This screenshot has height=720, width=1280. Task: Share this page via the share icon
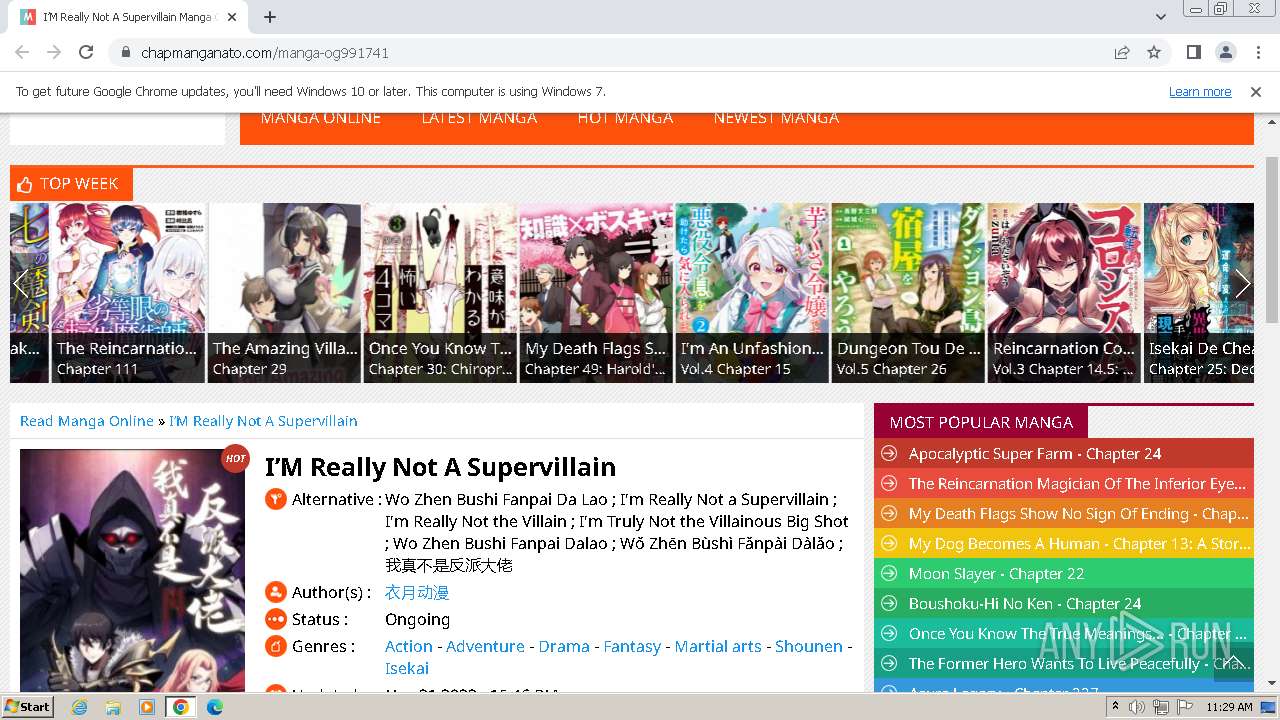pyautogui.click(x=1122, y=52)
